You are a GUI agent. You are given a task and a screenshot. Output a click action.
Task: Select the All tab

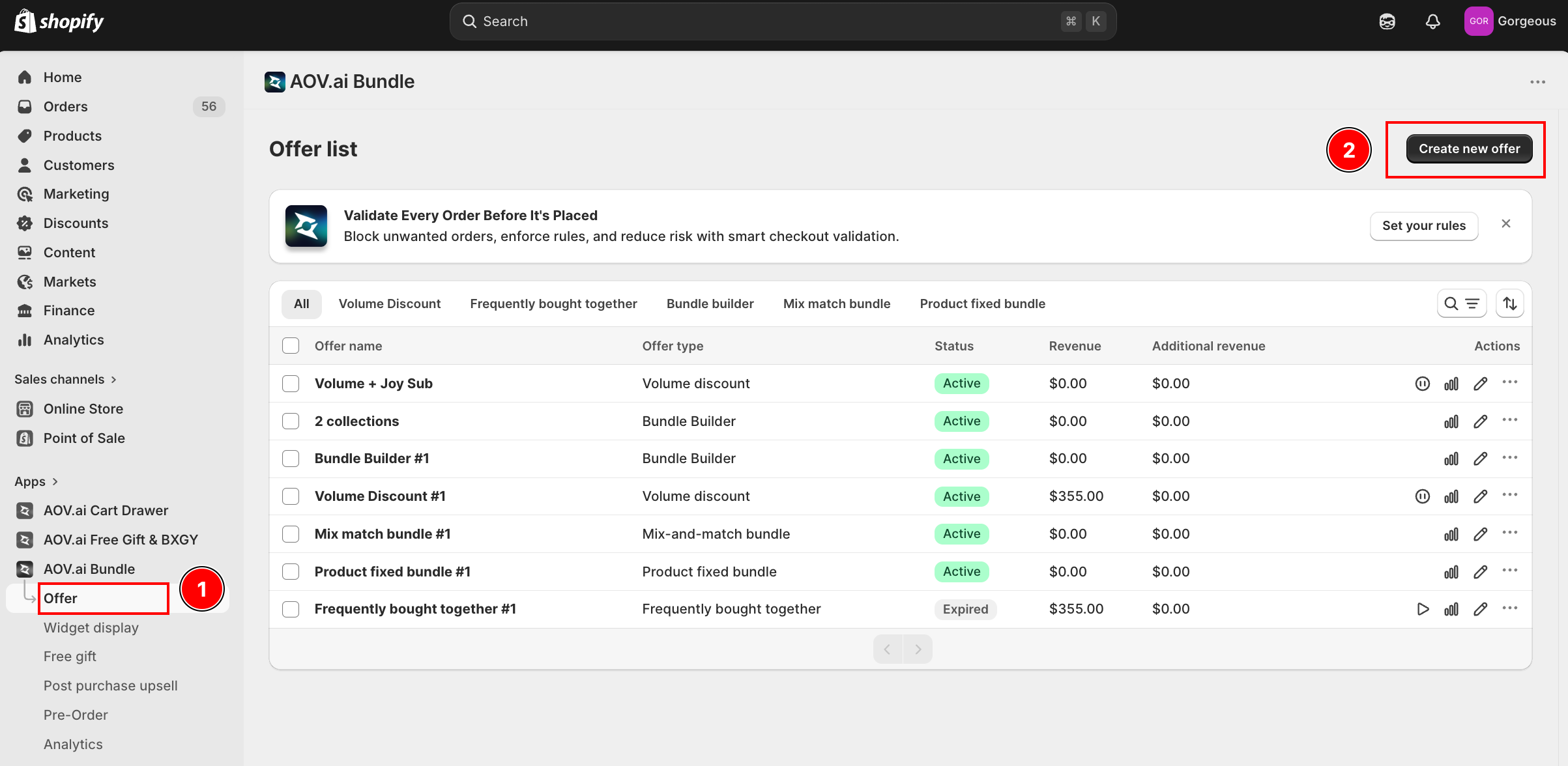pyautogui.click(x=302, y=304)
